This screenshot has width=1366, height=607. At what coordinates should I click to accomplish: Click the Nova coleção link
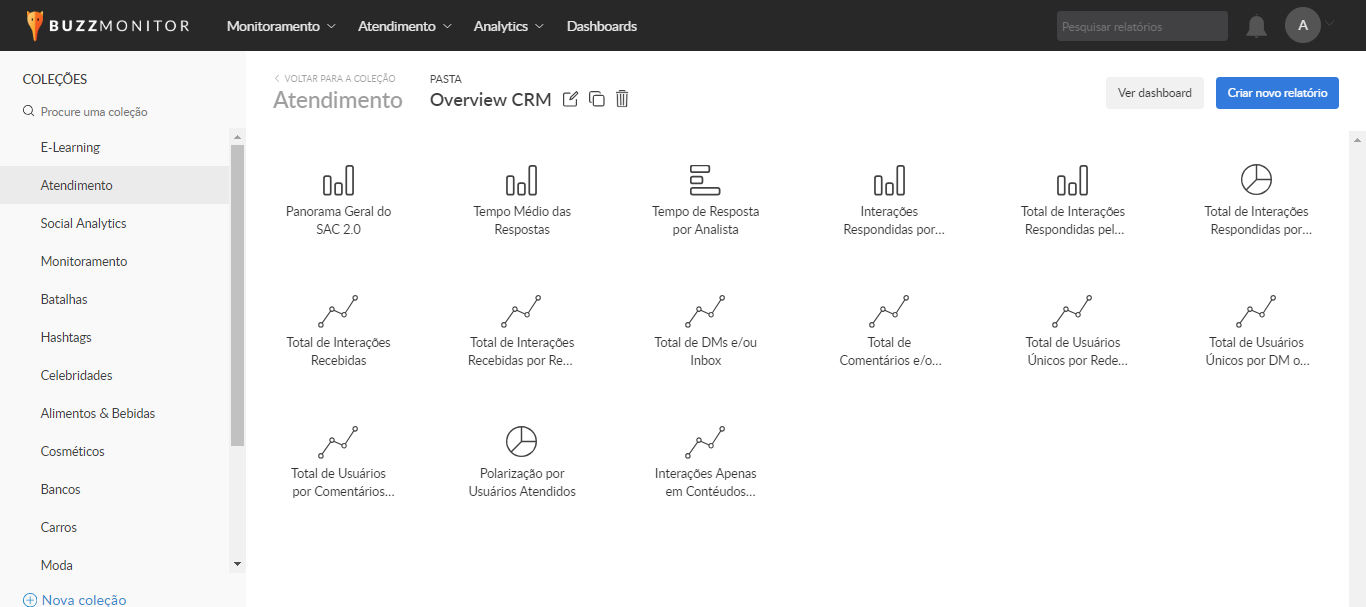84,600
